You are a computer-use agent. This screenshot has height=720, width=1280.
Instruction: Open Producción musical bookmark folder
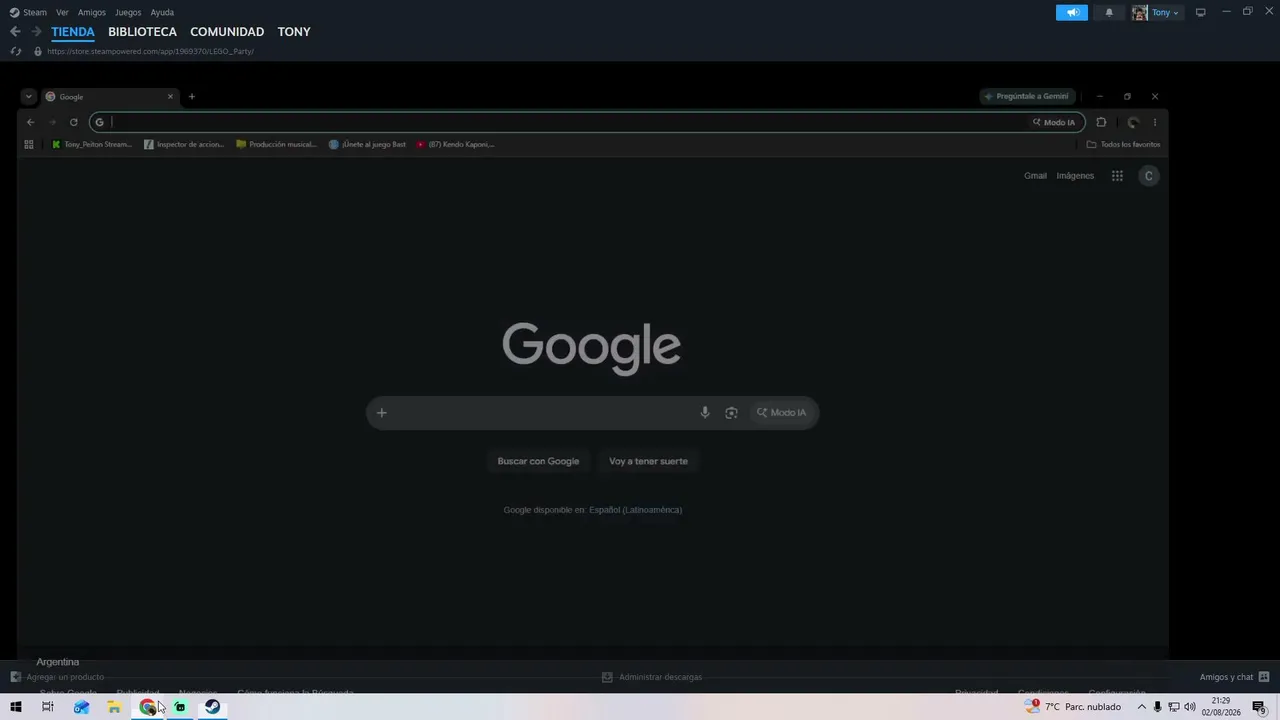click(x=276, y=144)
